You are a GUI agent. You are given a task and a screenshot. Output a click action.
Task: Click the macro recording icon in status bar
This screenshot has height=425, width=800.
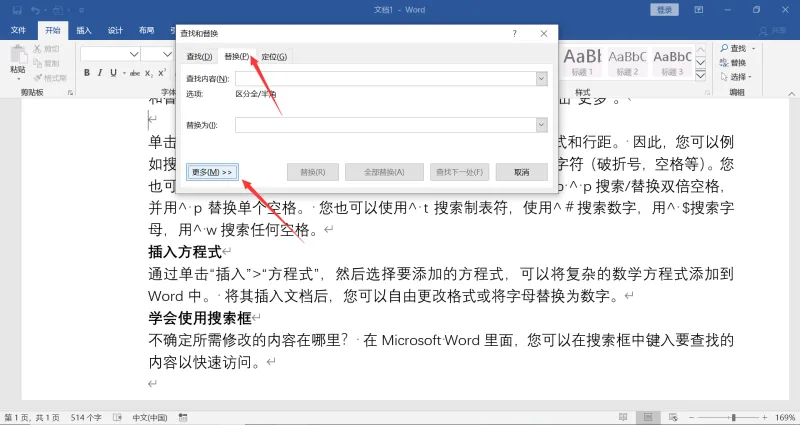point(183,417)
